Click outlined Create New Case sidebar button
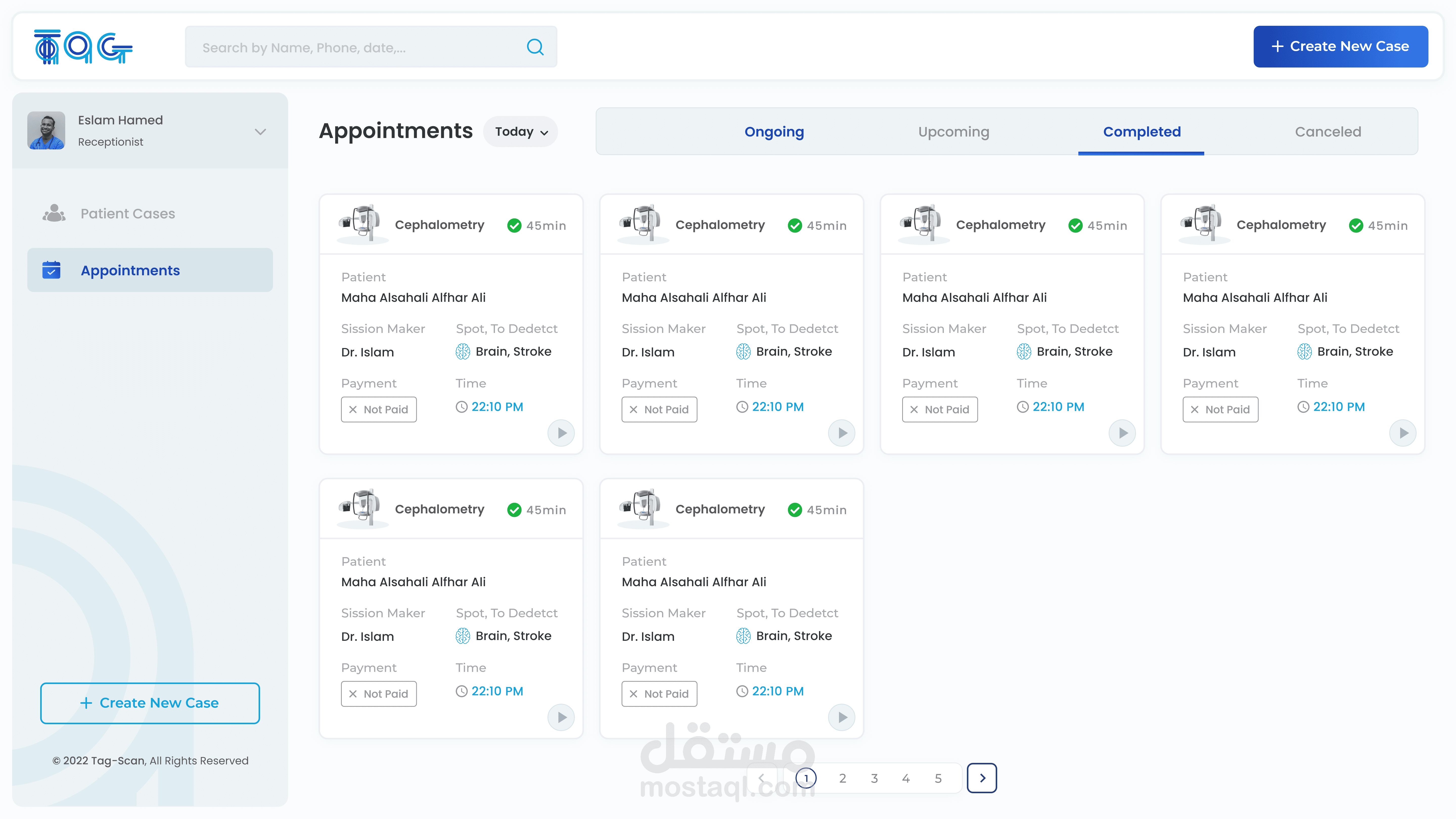The width and height of the screenshot is (1456, 819). [x=150, y=702]
